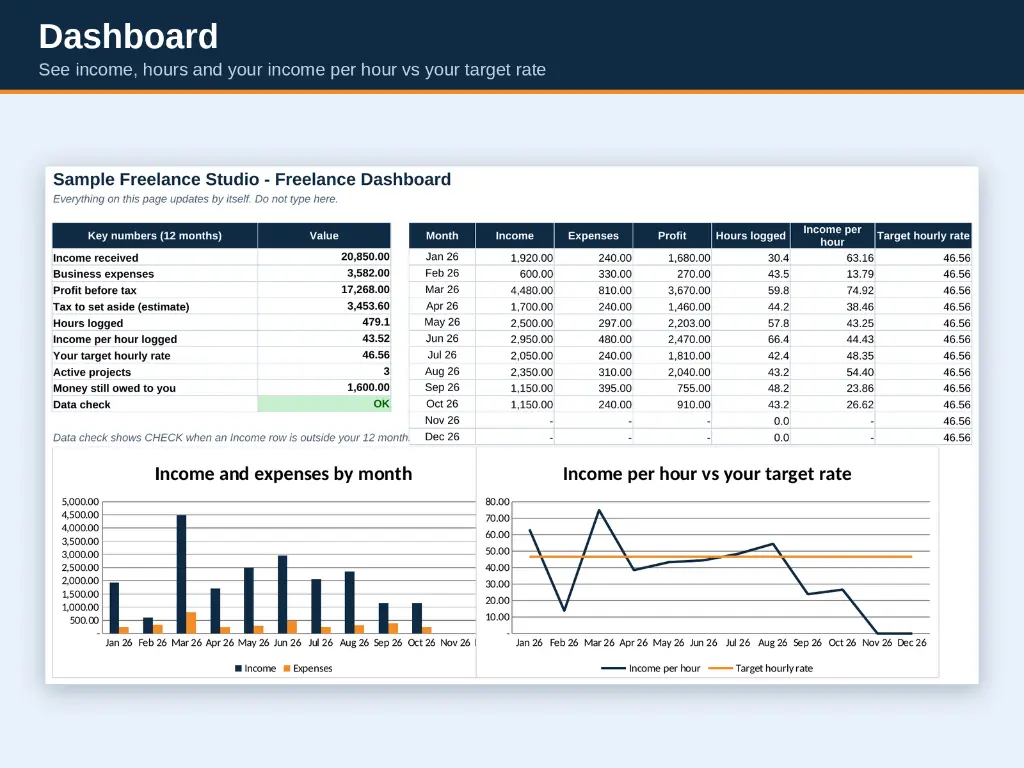Select the "Money still owed to you" label
Screen dimensions: 1024x768
pyautogui.click(x=114, y=389)
